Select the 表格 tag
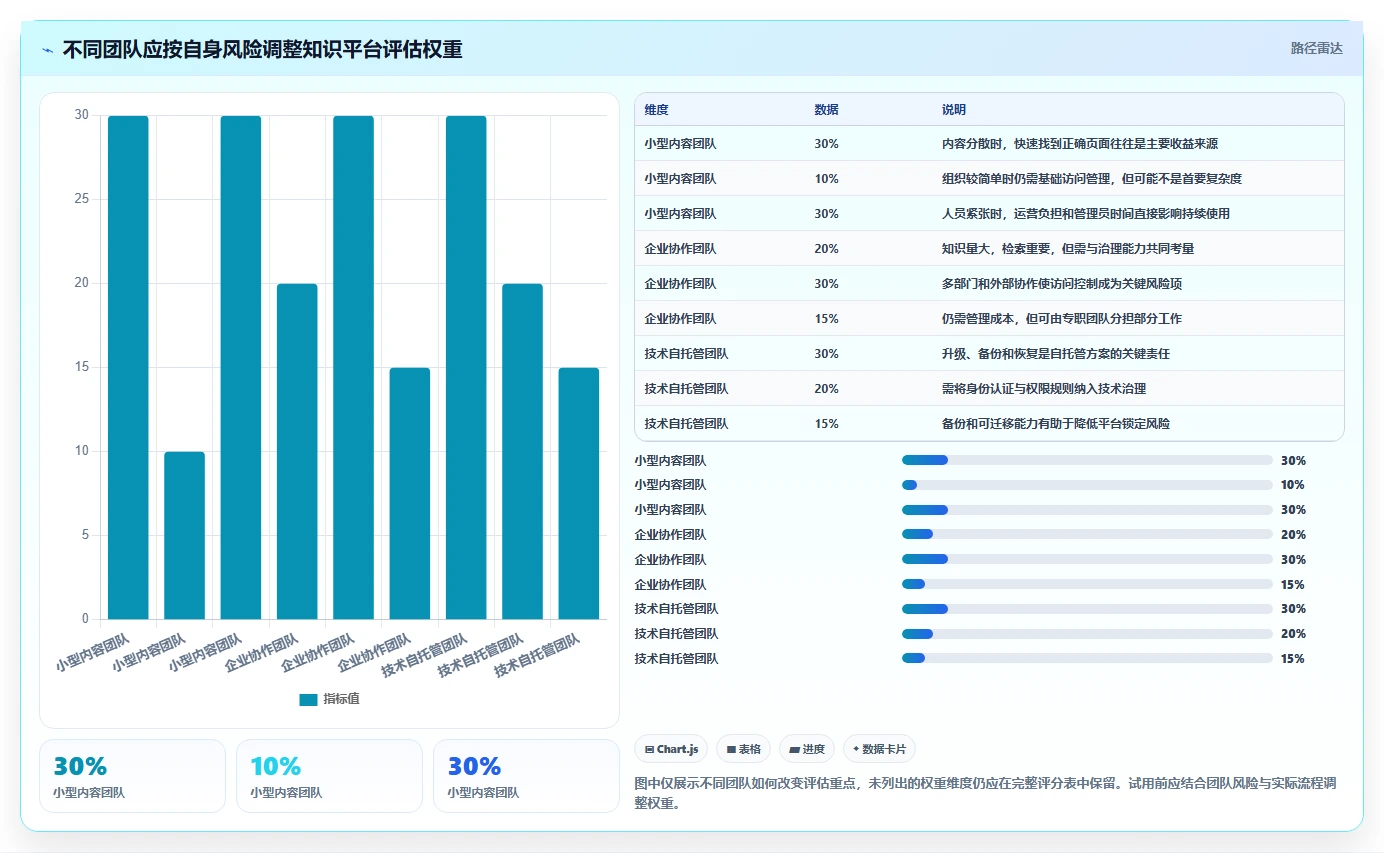 743,749
